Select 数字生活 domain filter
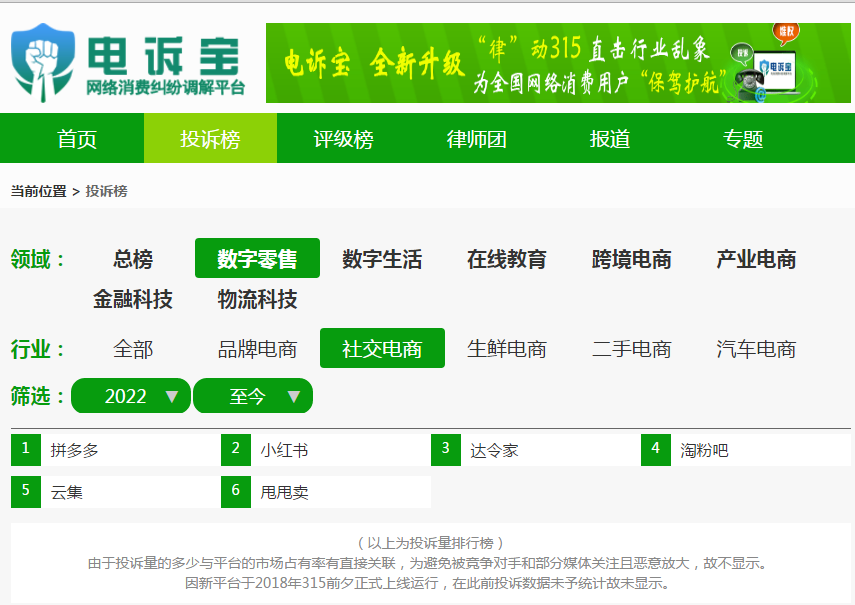 click(x=382, y=258)
